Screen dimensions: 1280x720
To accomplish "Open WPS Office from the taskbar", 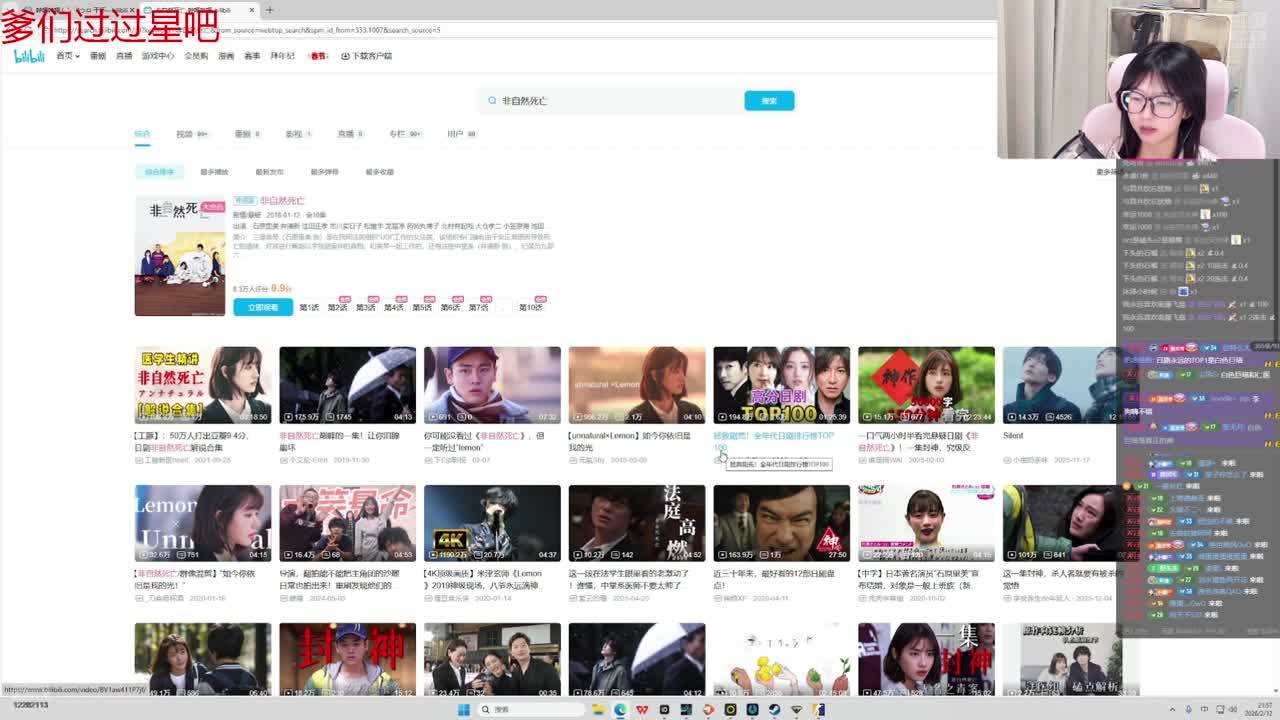I will (x=642, y=710).
